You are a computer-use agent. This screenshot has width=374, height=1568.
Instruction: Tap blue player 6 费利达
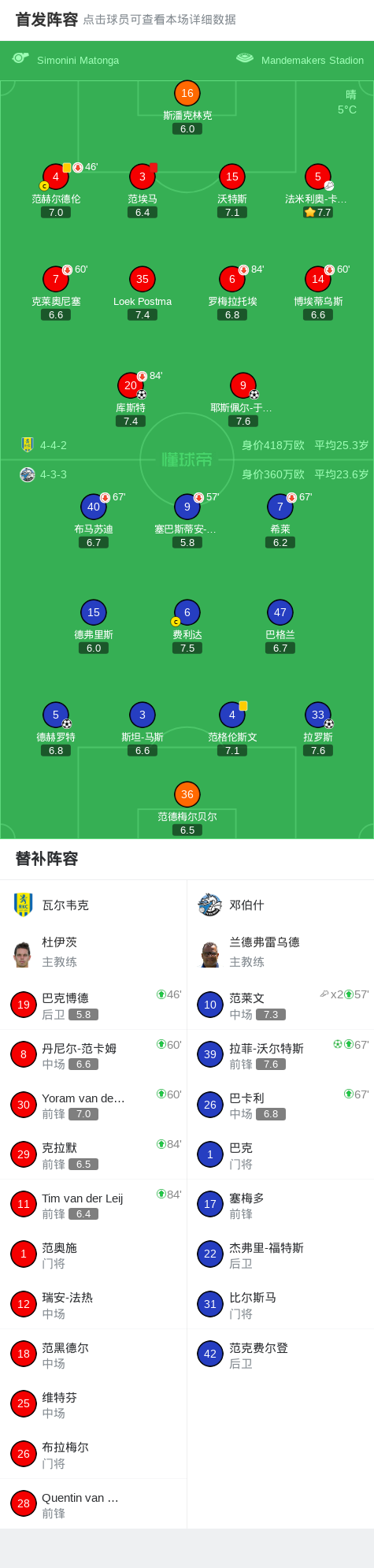tap(187, 612)
